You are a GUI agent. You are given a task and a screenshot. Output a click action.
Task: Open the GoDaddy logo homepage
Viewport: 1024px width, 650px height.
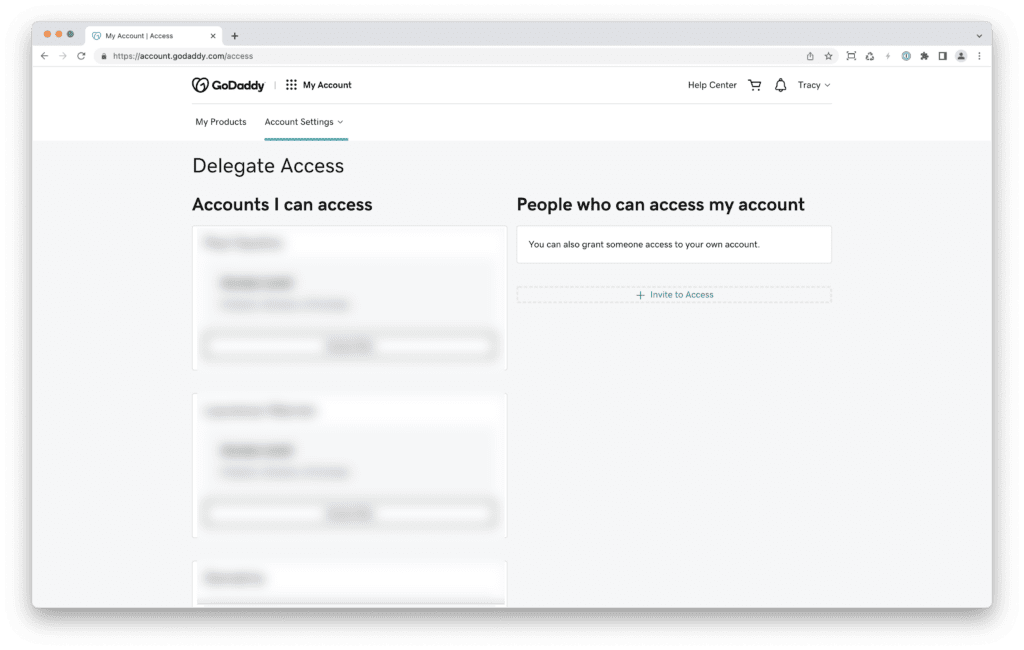pyautogui.click(x=228, y=85)
